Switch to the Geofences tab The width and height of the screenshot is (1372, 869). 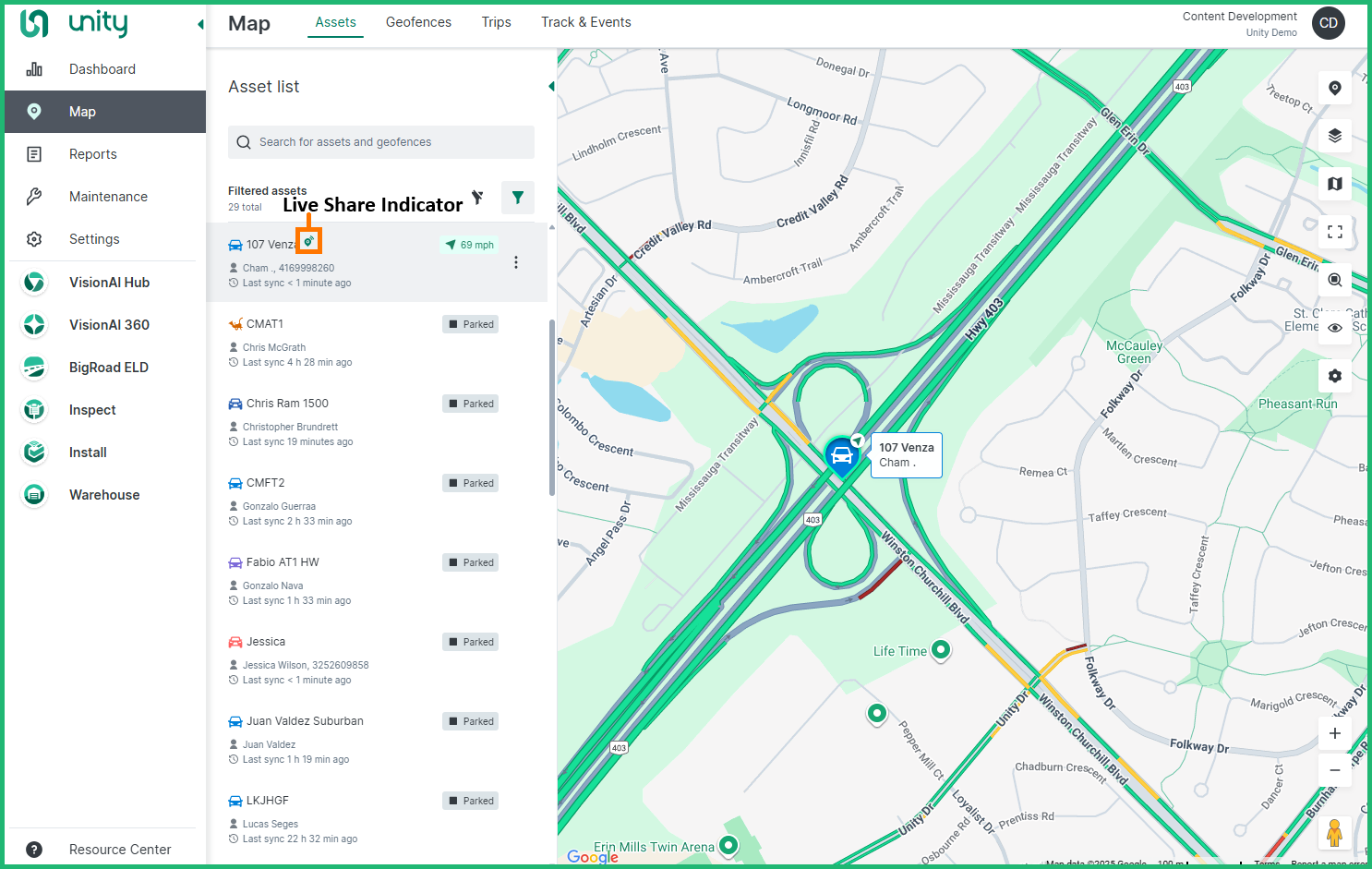click(418, 22)
